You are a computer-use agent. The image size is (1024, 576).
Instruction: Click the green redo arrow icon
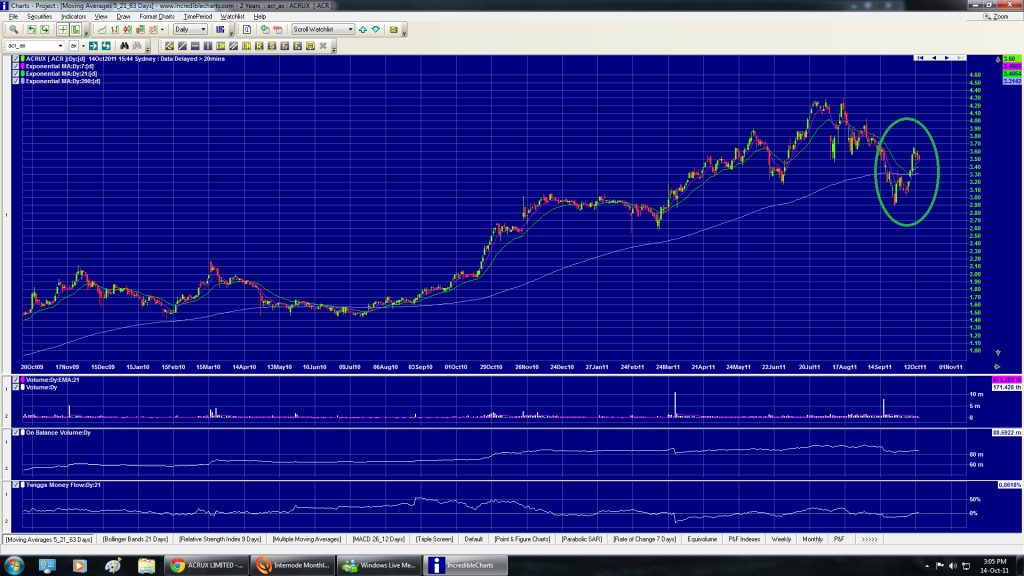[44, 29]
